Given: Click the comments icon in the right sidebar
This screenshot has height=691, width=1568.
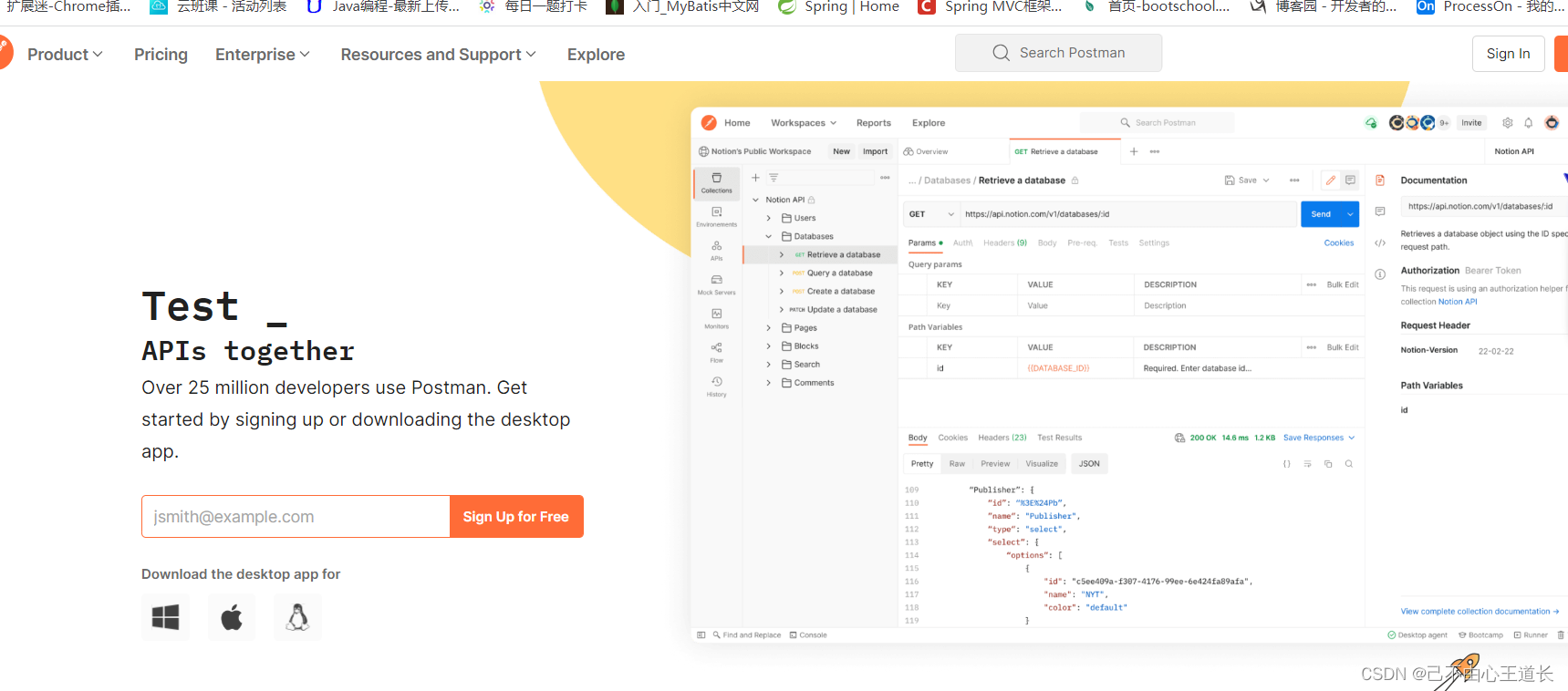Looking at the screenshot, I should click(1380, 211).
